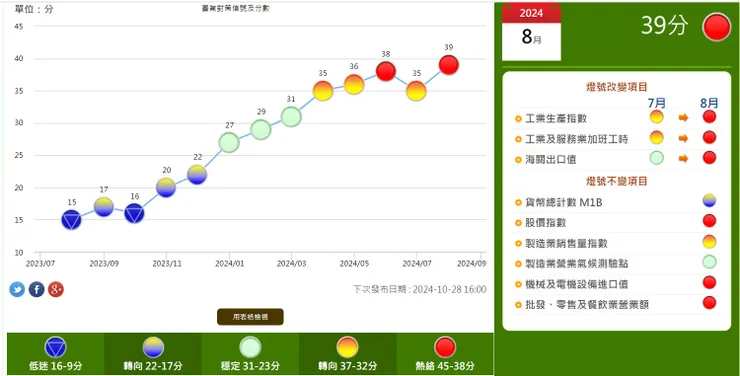Click August red light for 海關出口值

709,158
